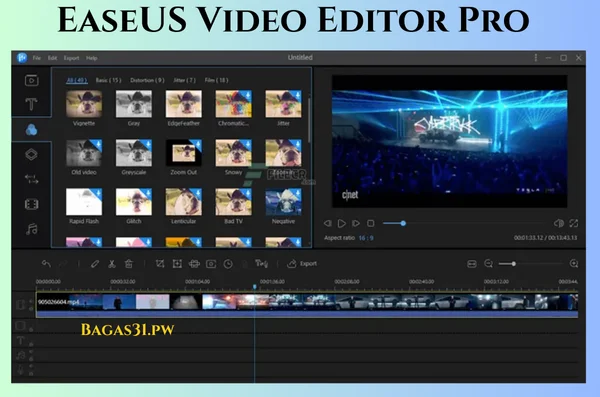Click the Edit pencil tool

tap(95, 263)
